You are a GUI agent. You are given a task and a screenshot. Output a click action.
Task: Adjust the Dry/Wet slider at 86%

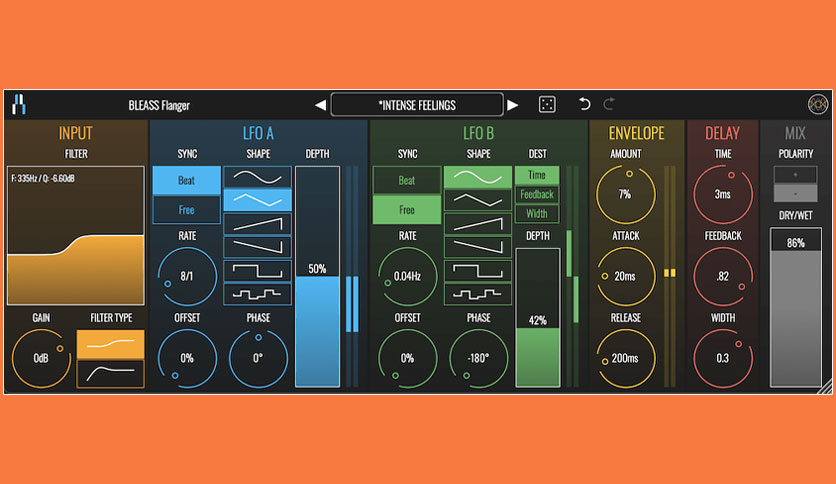coord(795,308)
